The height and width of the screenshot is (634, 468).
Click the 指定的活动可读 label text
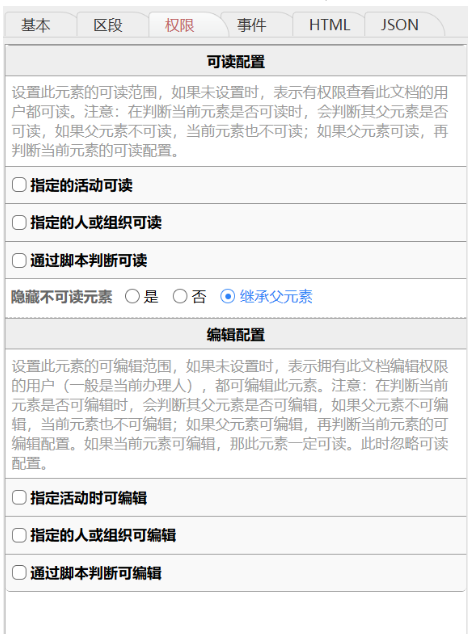81,186
